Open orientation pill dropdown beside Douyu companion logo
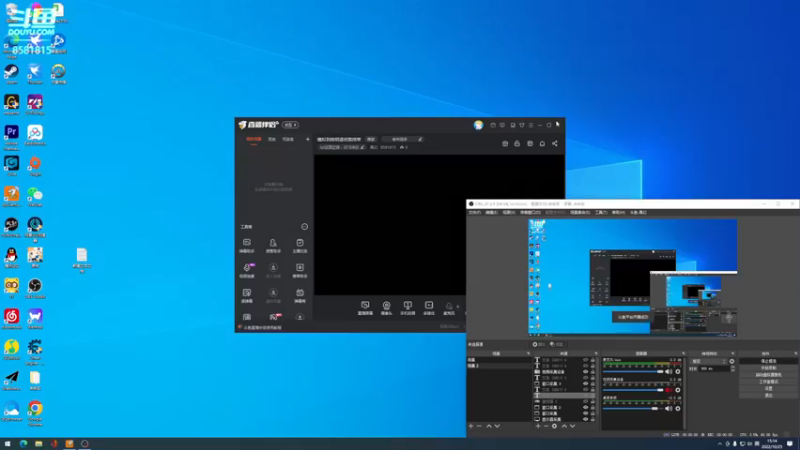This screenshot has width=800, height=450. (290, 125)
